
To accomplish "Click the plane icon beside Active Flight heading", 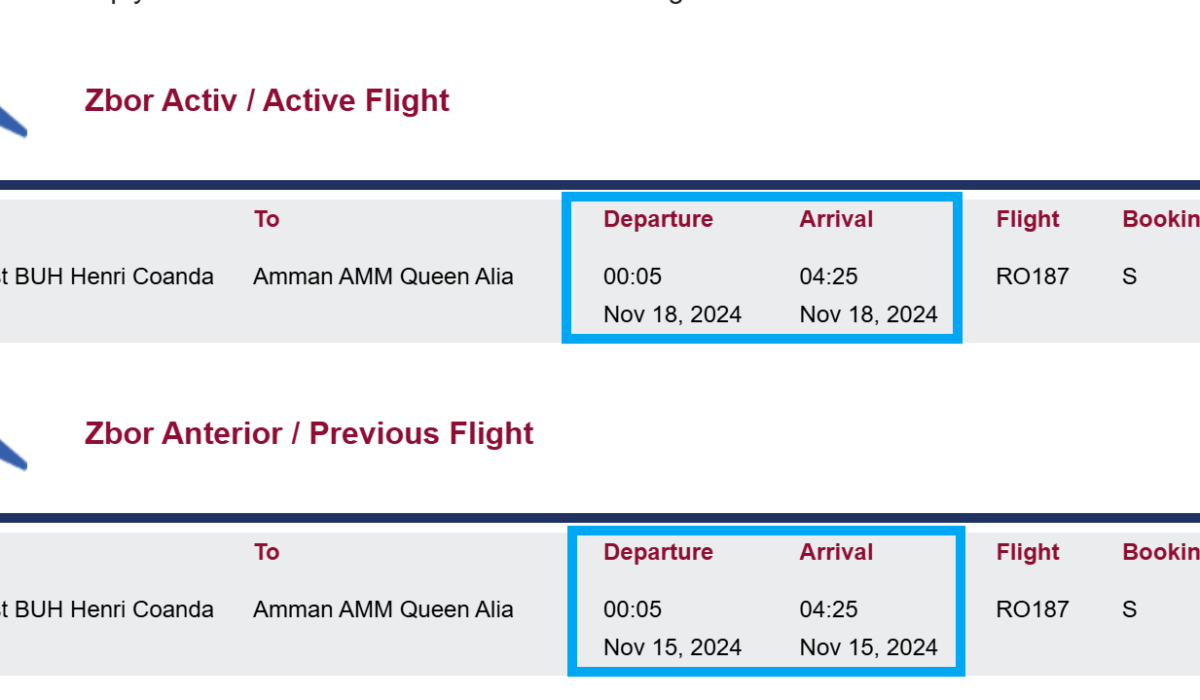I will click(x=12, y=120).
